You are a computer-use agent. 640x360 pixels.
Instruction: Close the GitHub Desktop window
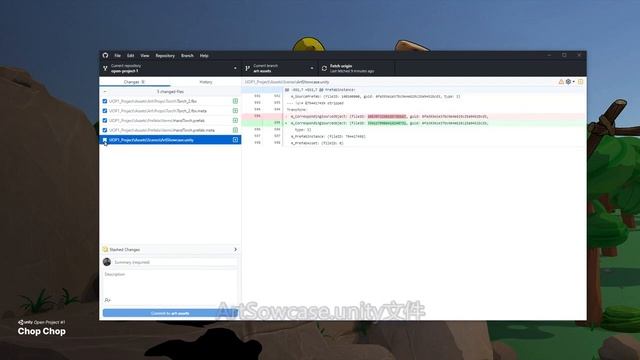coord(579,56)
